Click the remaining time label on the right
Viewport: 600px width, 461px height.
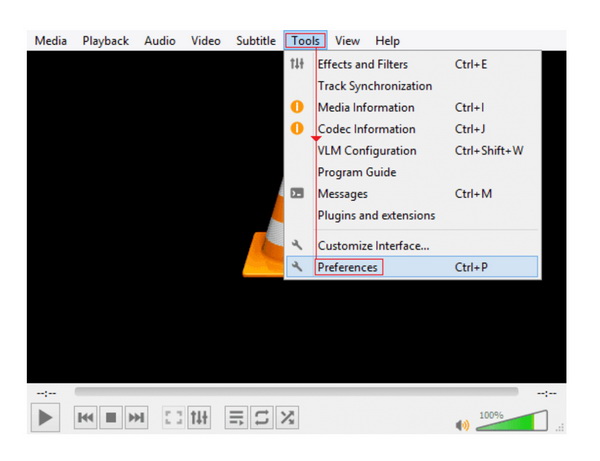coord(547,393)
